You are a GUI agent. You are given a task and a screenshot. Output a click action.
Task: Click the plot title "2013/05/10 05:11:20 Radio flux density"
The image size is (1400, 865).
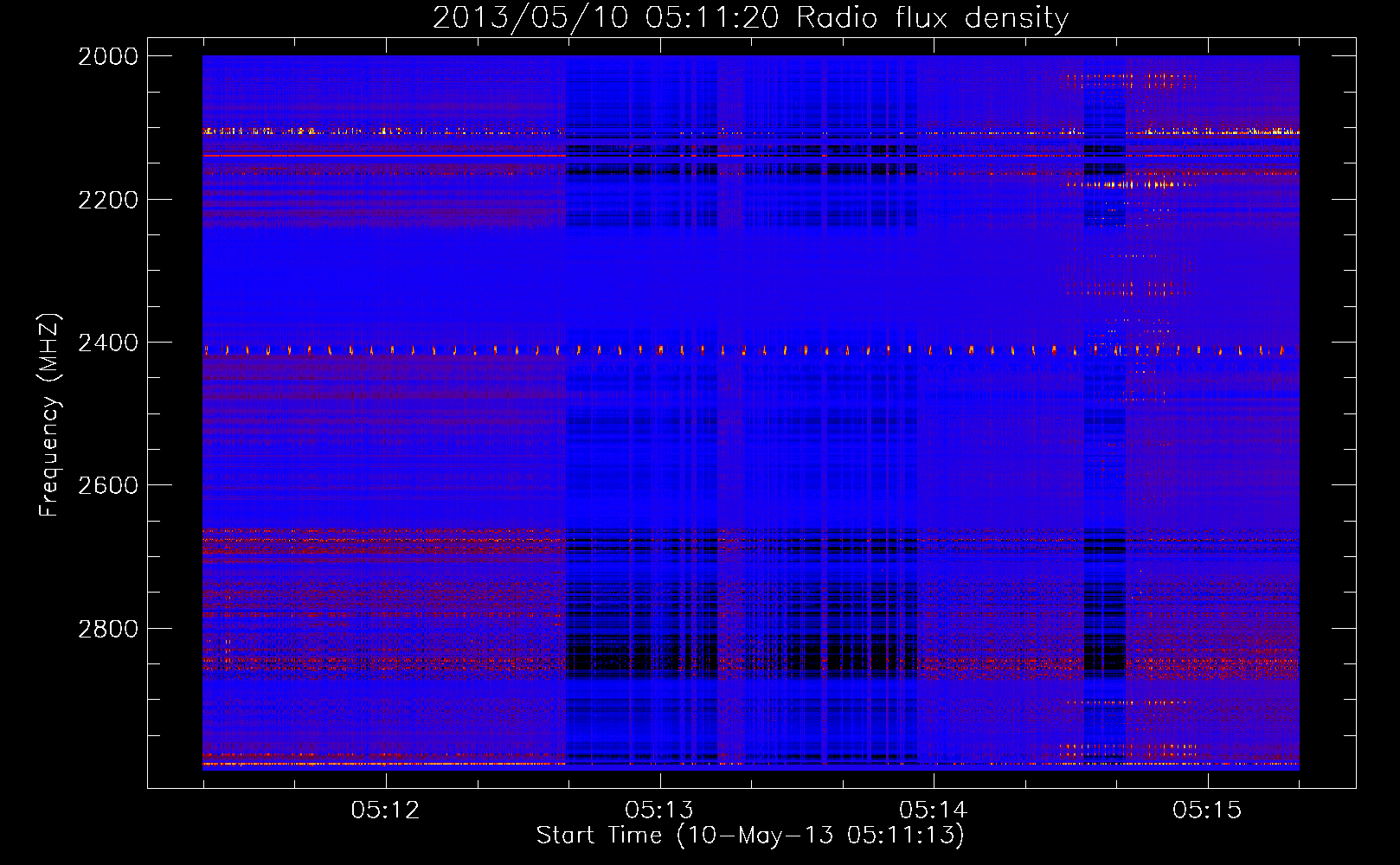tap(750, 17)
